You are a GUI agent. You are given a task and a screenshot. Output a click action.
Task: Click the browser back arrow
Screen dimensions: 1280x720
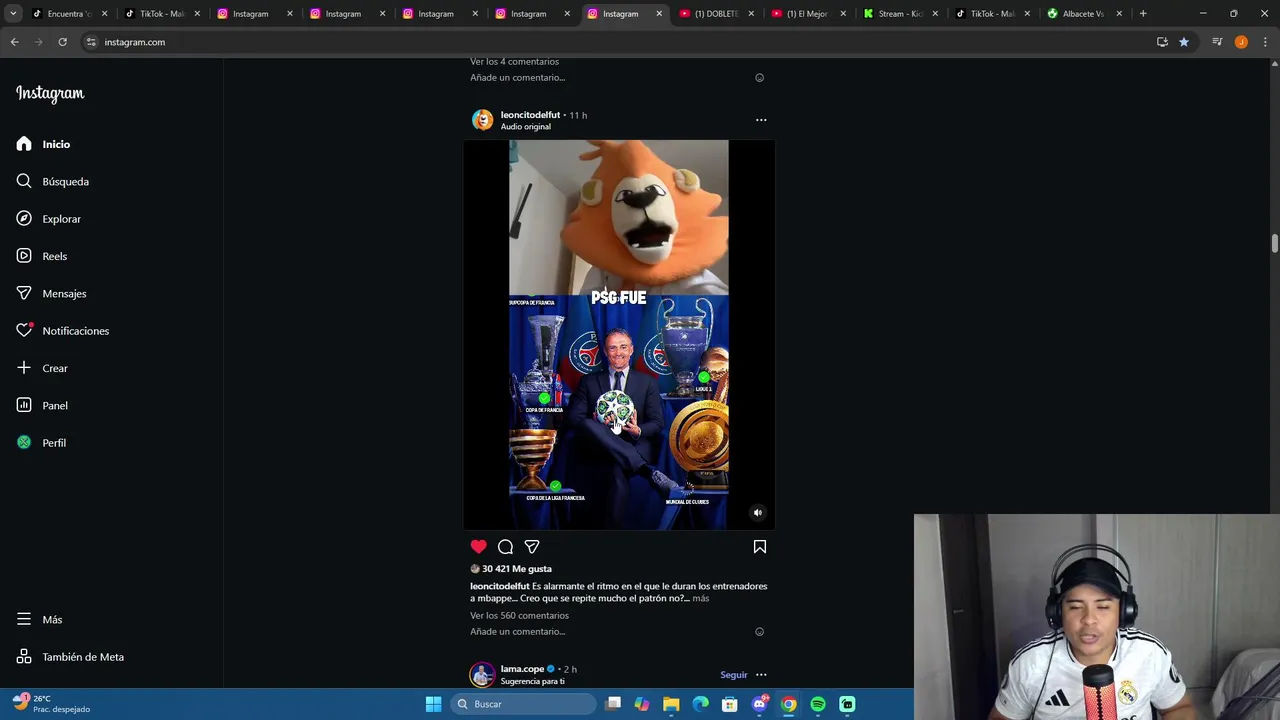click(x=14, y=42)
